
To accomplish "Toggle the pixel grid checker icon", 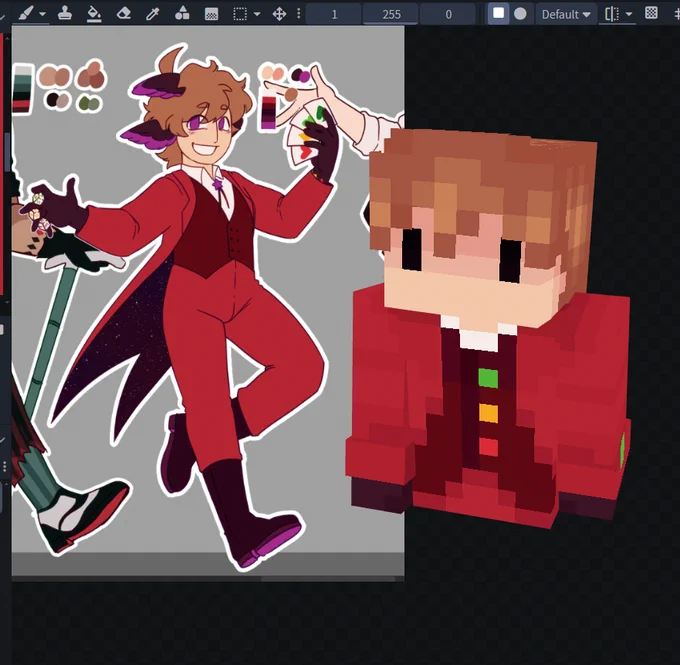I will click(x=651, y=13).
